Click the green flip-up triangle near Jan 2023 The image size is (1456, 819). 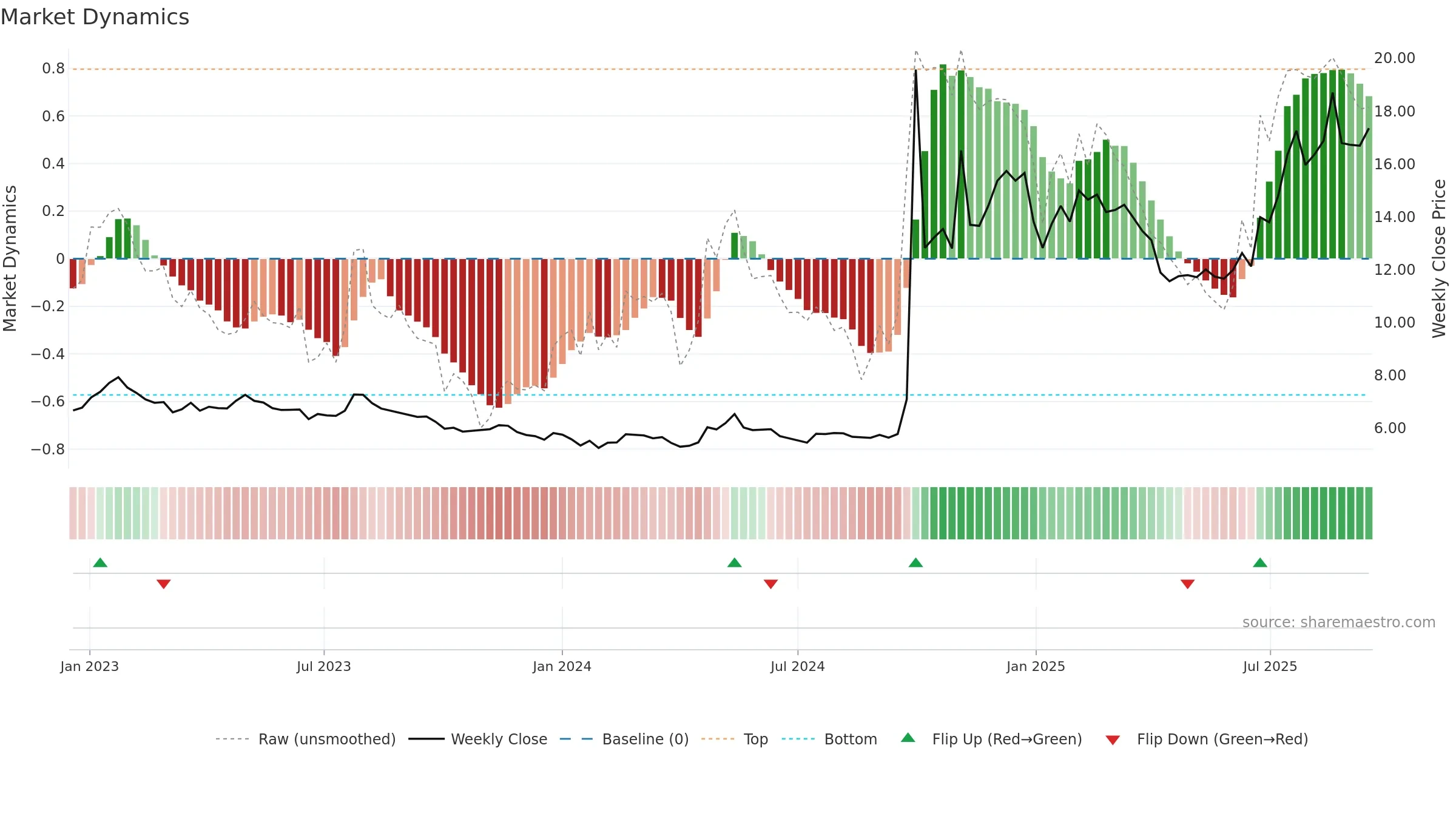tap(100, 562)
